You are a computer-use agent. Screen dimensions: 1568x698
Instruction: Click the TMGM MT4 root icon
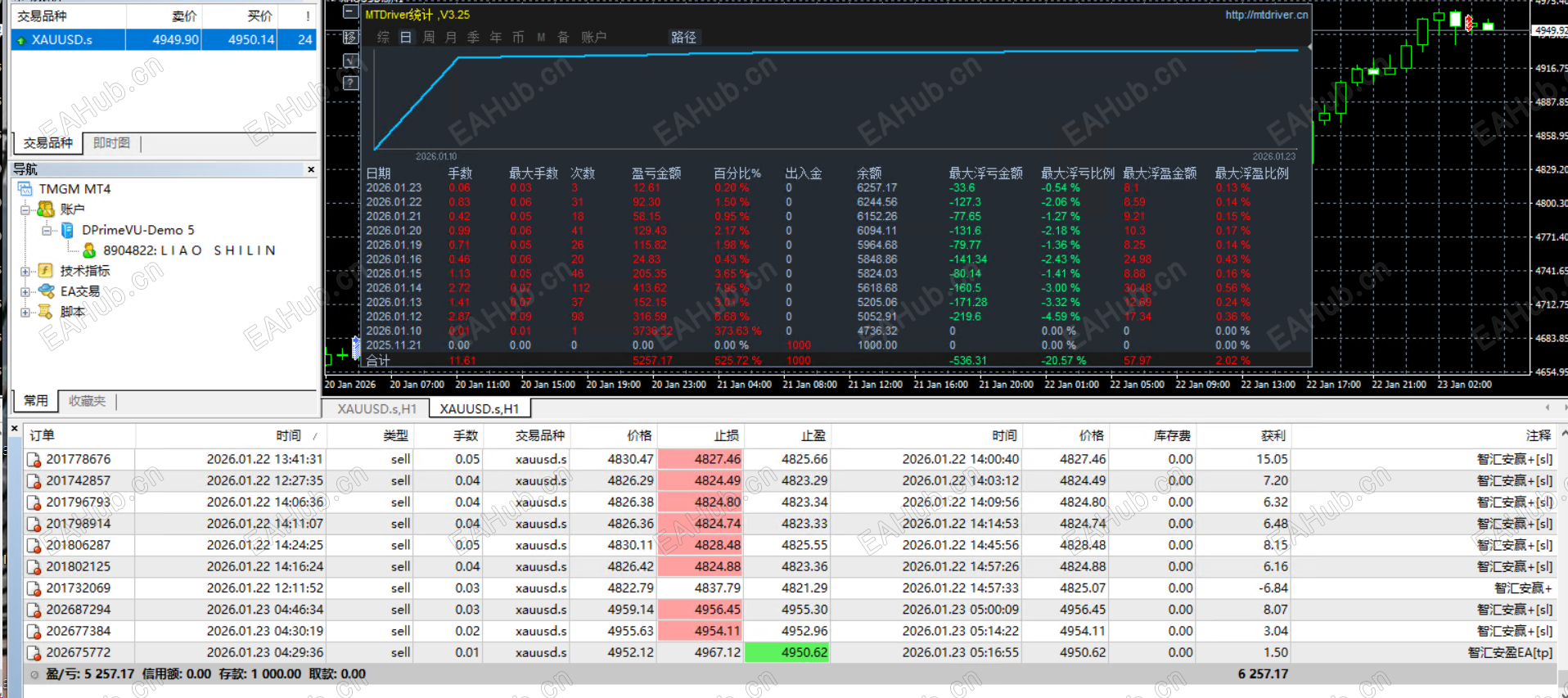coord(26,189)
